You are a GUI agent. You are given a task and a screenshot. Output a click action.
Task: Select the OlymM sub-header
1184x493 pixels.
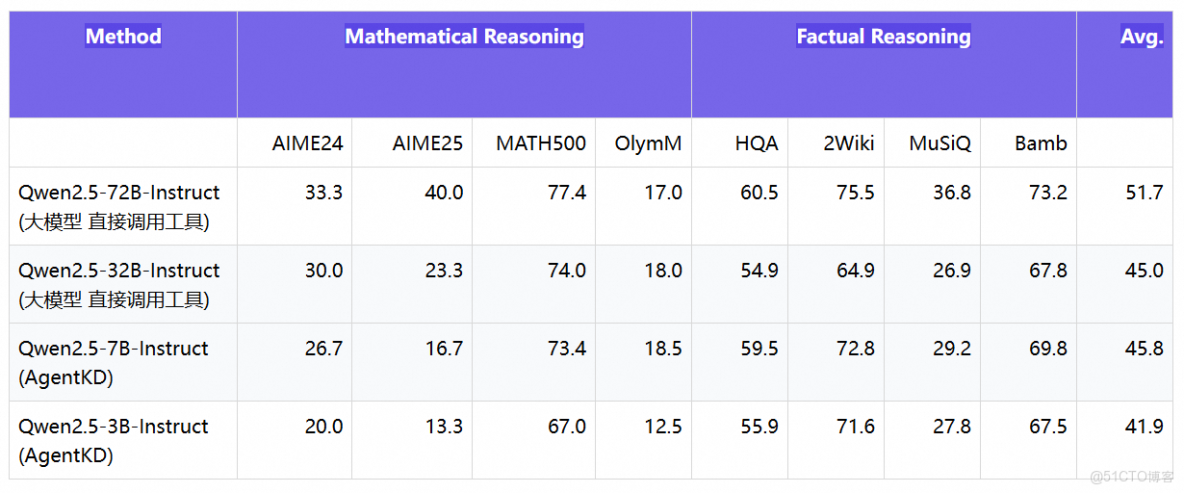click(x=648, y=143)
